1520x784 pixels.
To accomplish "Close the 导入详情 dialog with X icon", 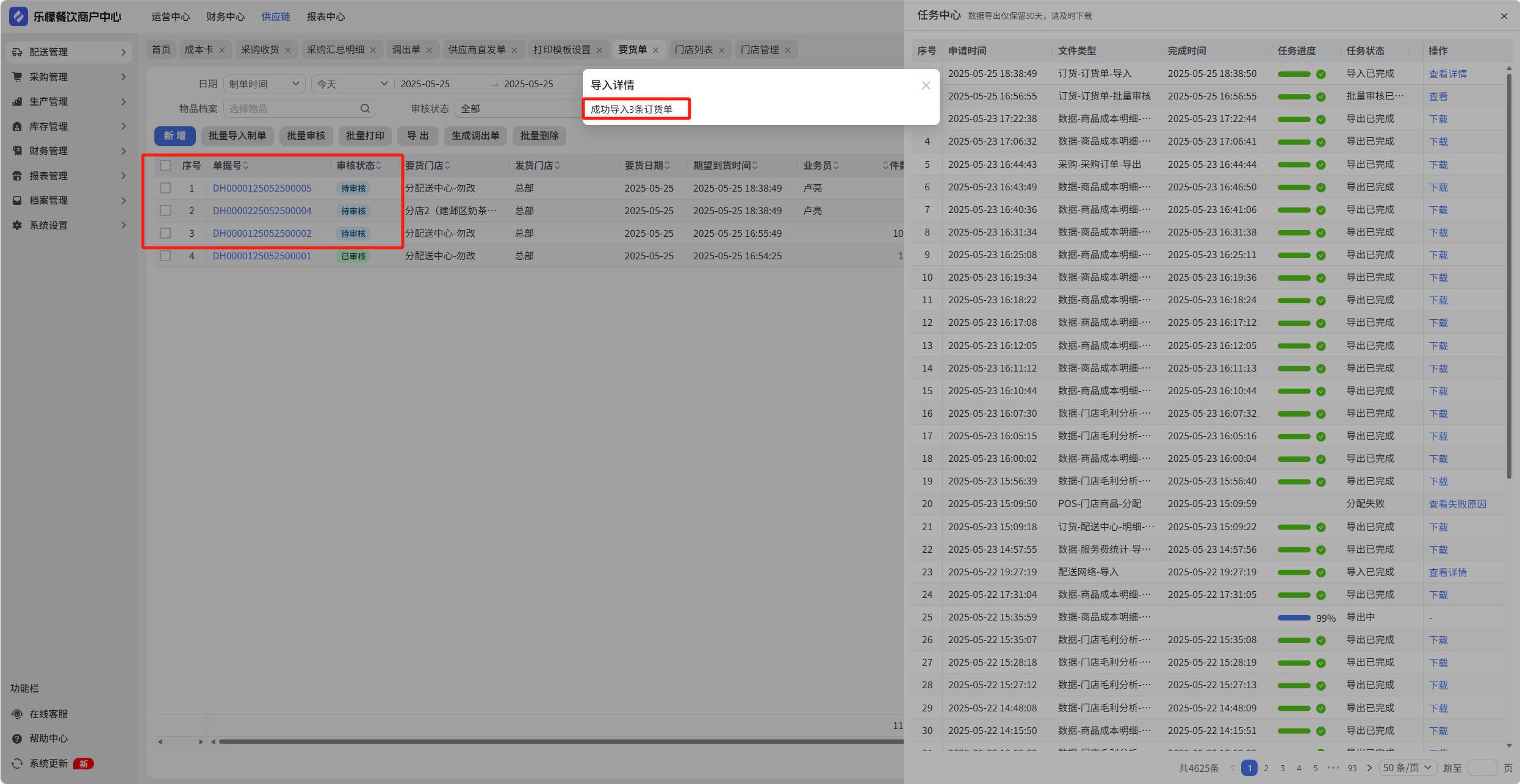I will click(926, 85).
